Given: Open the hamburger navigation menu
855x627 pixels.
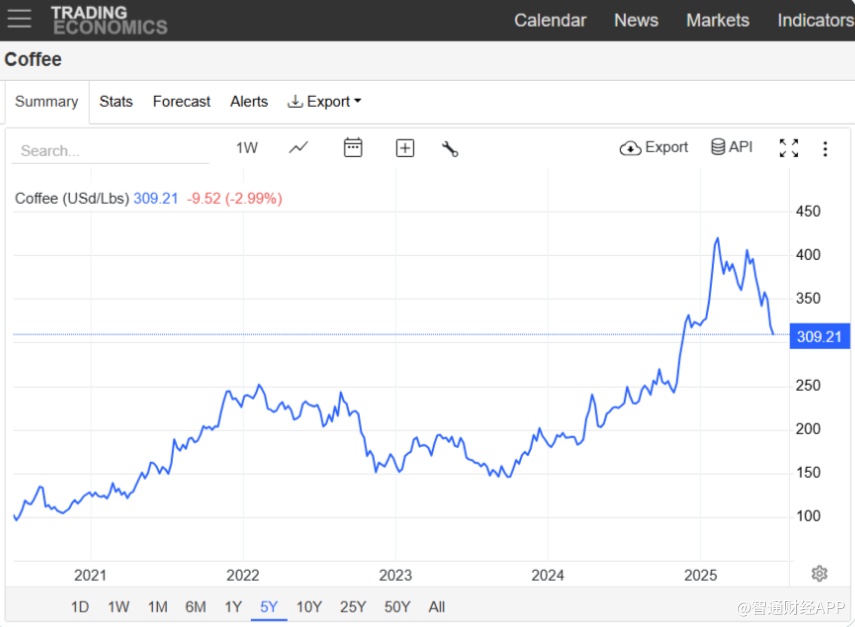Looking at the screenshot, I should [x=19, y=19].
